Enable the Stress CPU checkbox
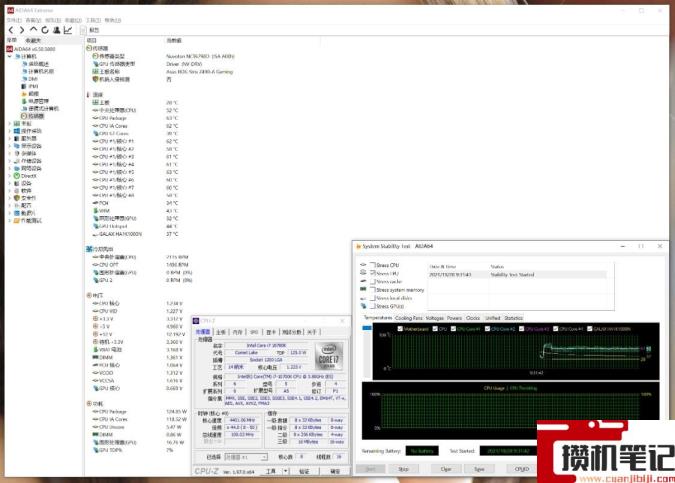Viewport: 675px width, 483px height. click(x=373, y=265)
